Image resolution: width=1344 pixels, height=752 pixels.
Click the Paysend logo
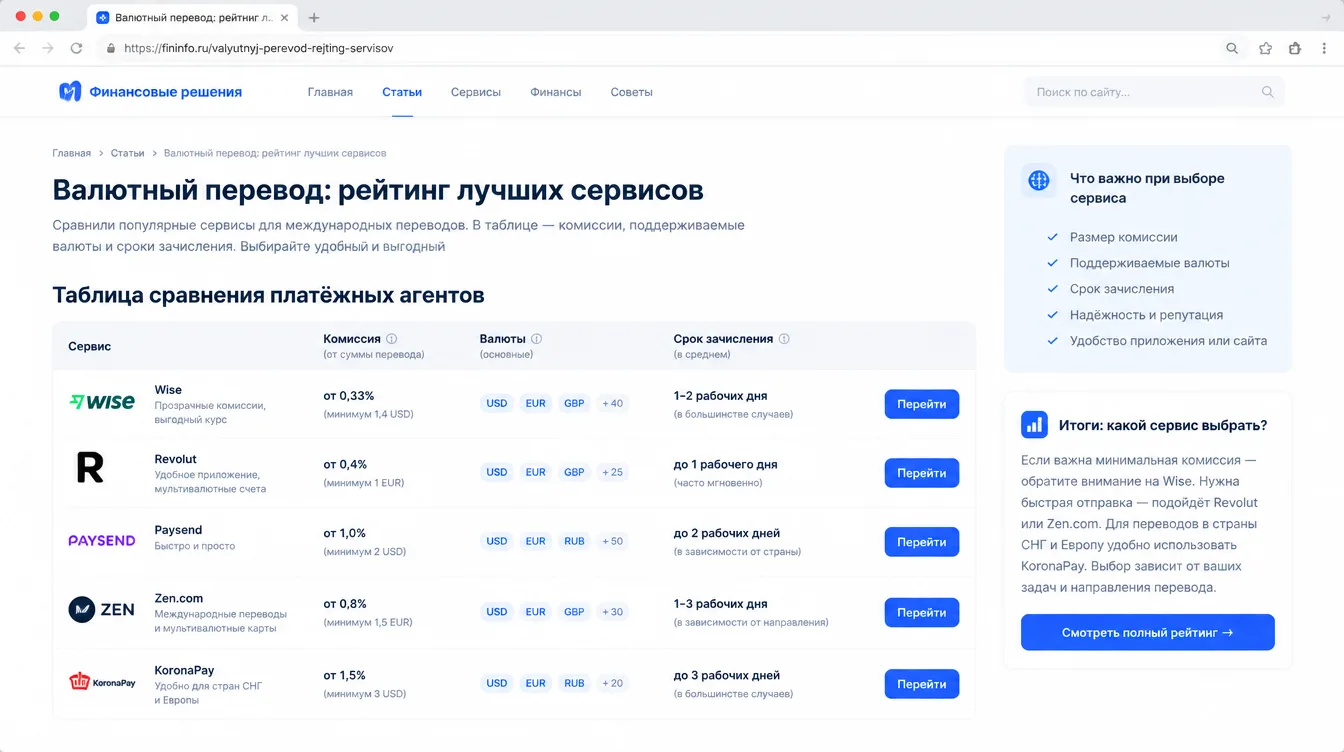pos(102,540)
